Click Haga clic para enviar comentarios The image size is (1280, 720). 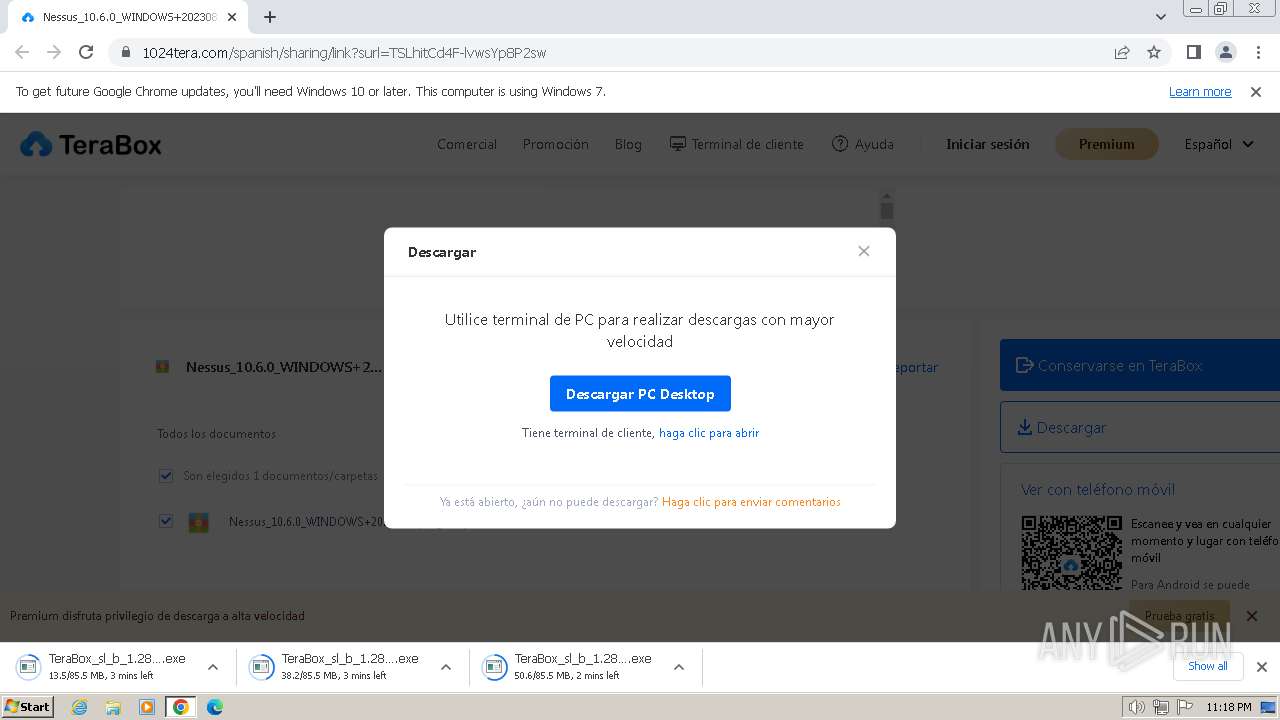pos(751,502)
